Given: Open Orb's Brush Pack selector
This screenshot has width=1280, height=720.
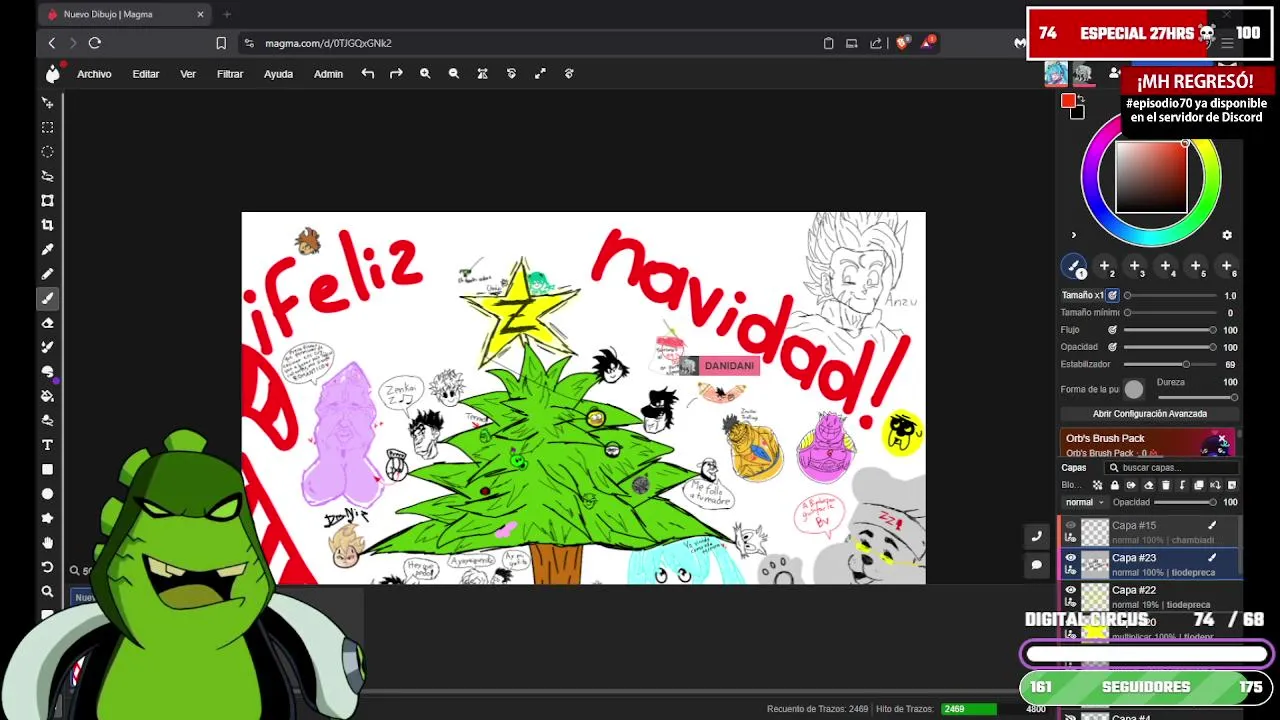Looking at the screenshot, I should pyautogui.click(x=1149, y=444).
